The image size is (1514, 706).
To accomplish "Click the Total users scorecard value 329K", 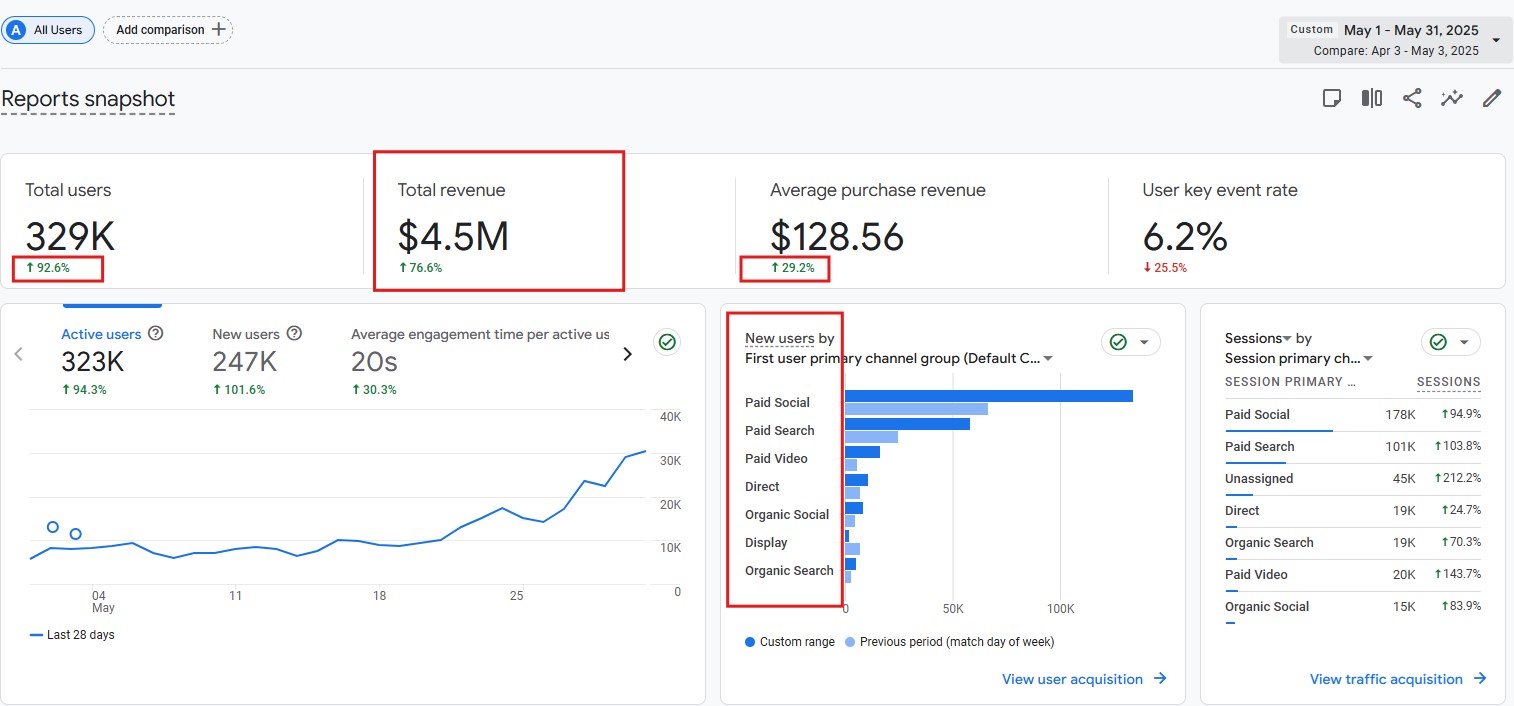I will pos(70,237).
